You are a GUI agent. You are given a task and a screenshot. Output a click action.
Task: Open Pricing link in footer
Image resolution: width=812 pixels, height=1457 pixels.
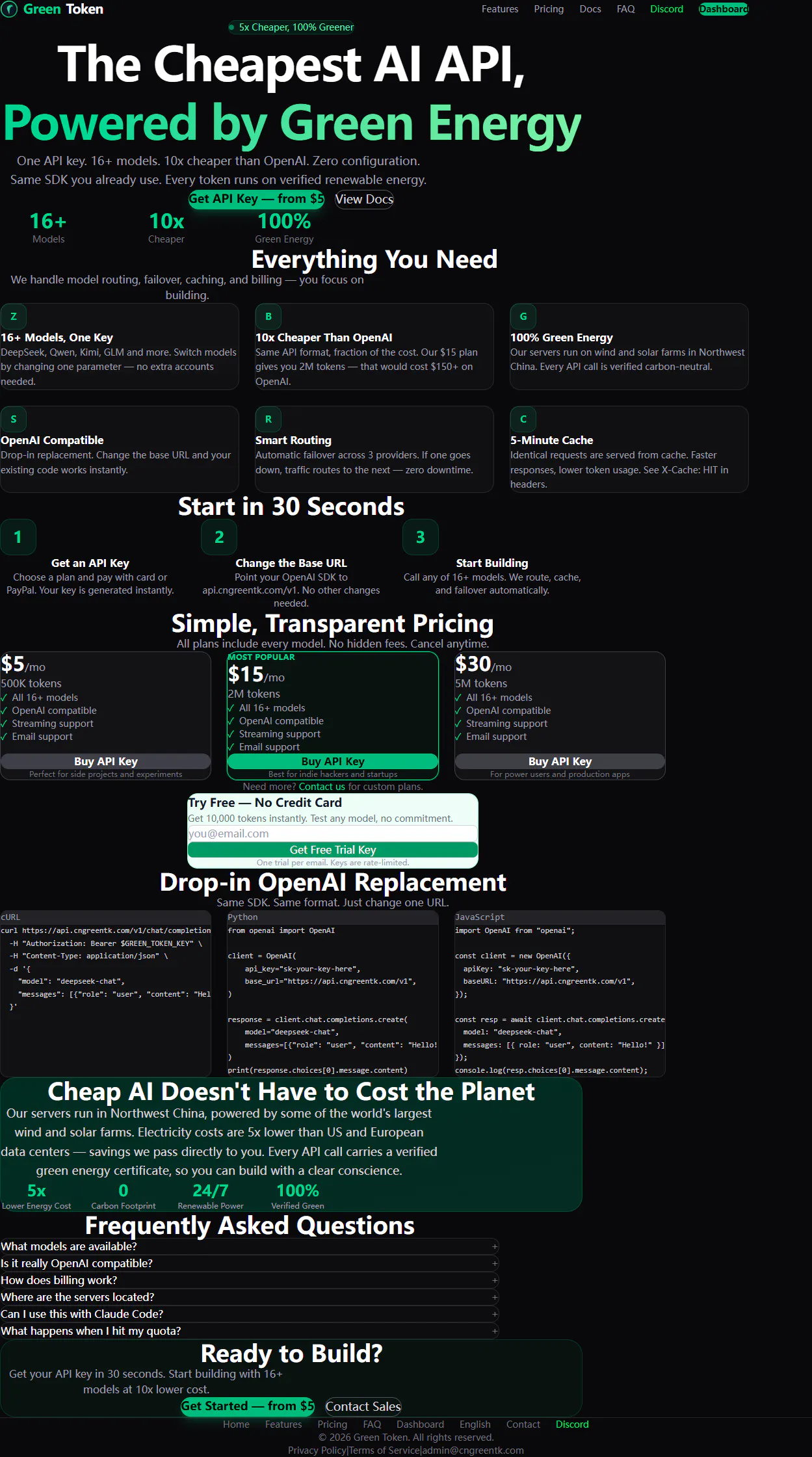tap(332, 1424)
